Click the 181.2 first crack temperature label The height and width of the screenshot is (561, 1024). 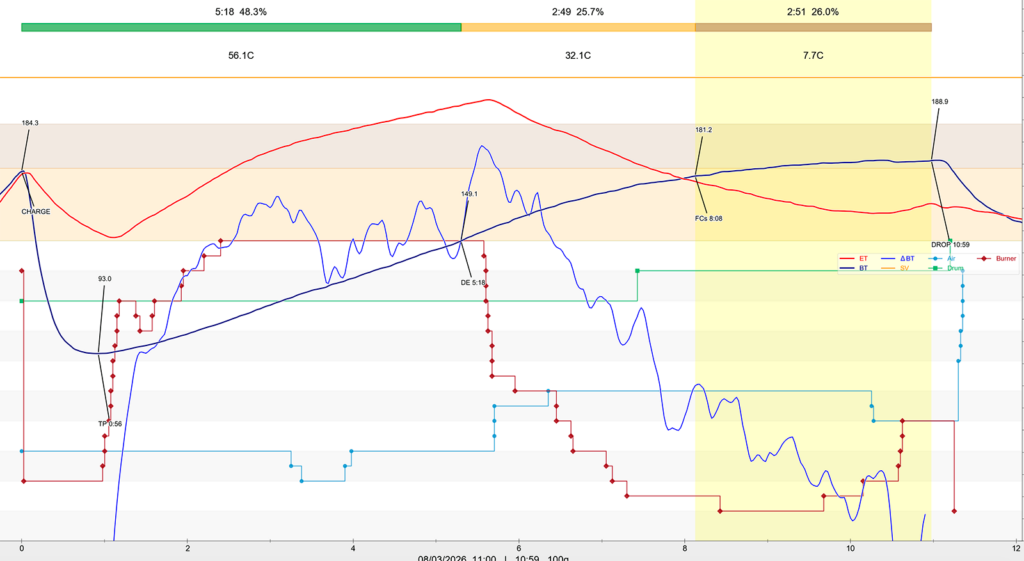tap(704, 130)
